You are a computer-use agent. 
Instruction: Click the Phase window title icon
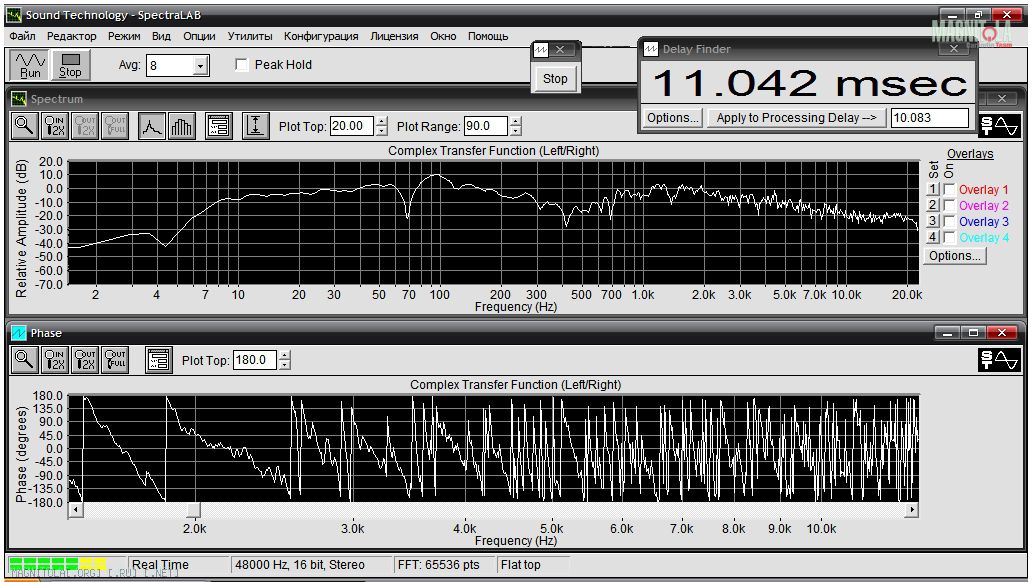[18, 333]
